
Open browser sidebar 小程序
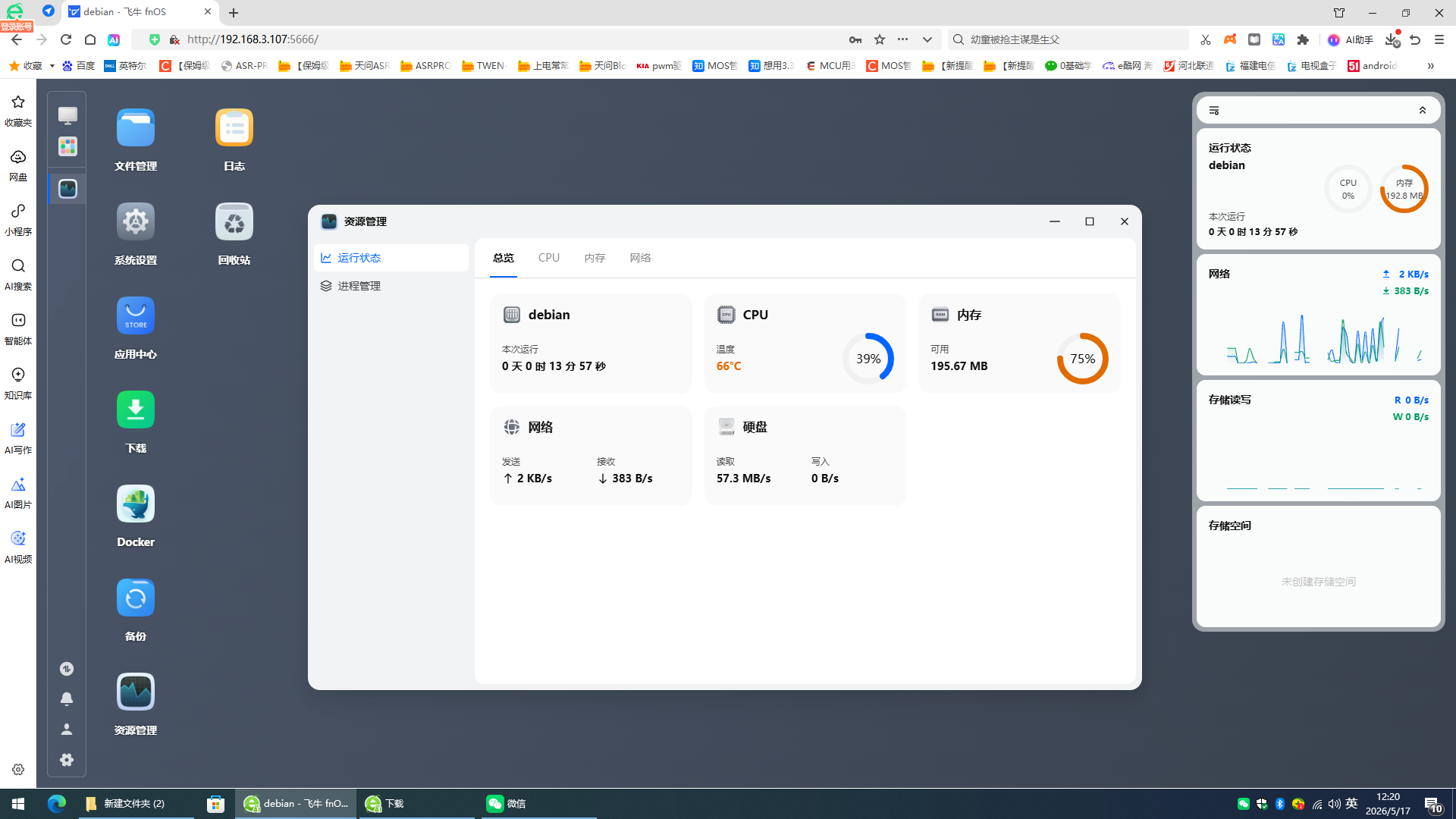tap(18, 220)
